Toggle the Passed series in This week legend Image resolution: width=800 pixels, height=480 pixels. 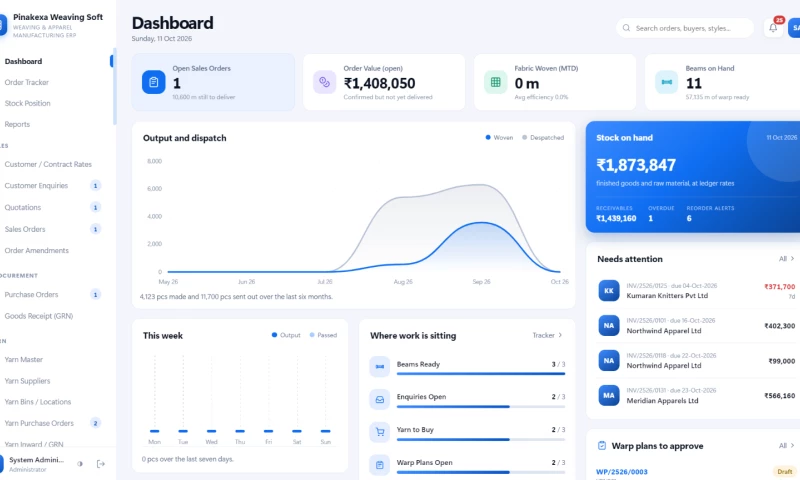pyautogui.click(x=323, y=335)
